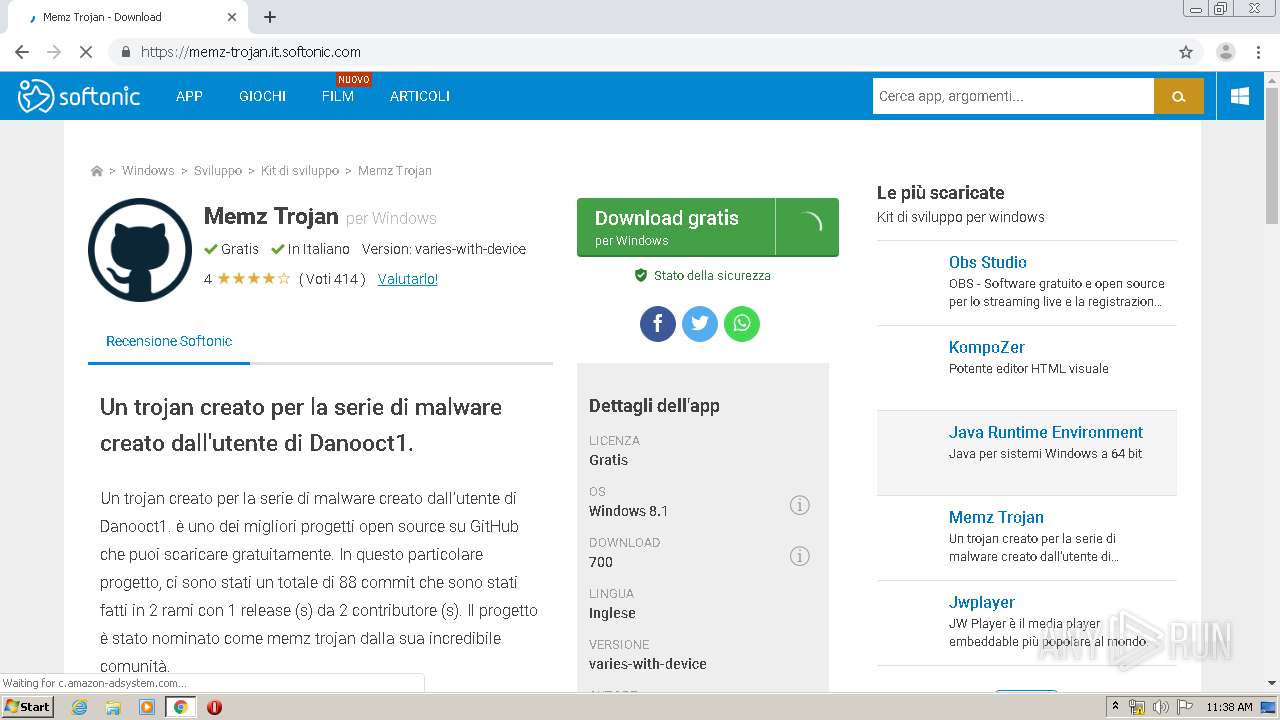
Task: Close the Memz Trojan - Download tab
Action: click(x=232, y=17)
